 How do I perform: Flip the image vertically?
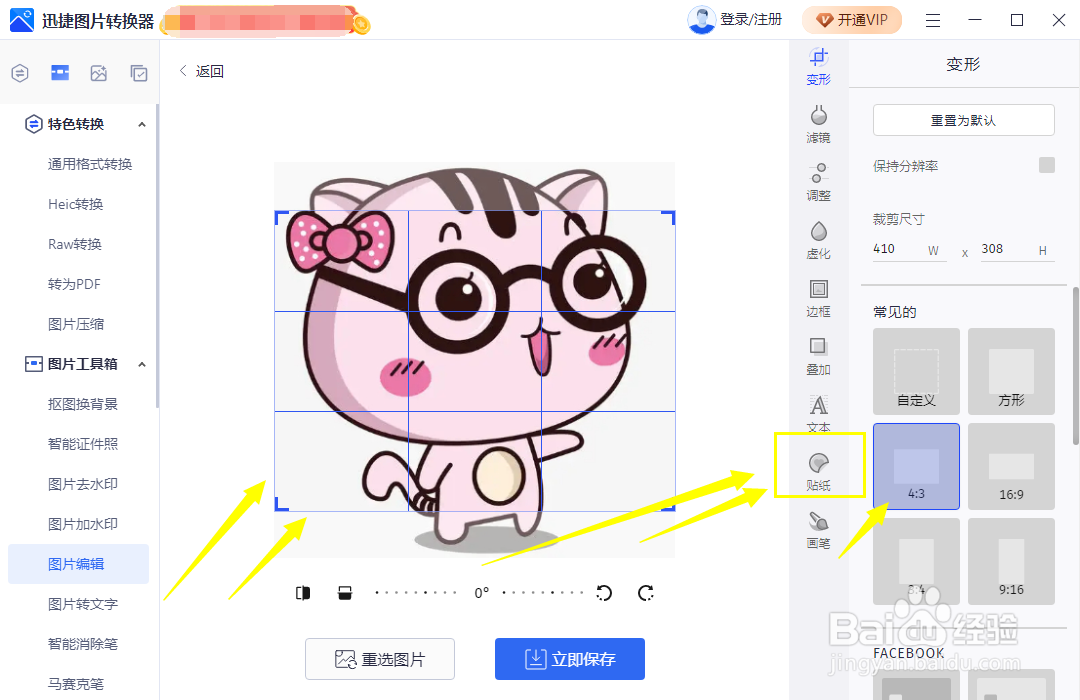[x=345, y=593]
